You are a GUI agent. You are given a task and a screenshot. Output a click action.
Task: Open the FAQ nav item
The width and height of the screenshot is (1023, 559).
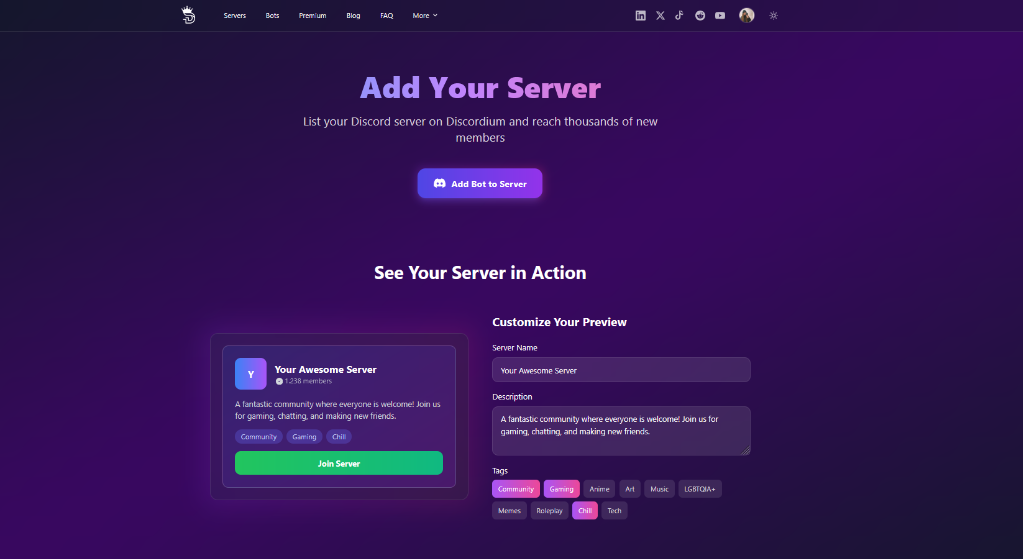click(x=387, y=16)
